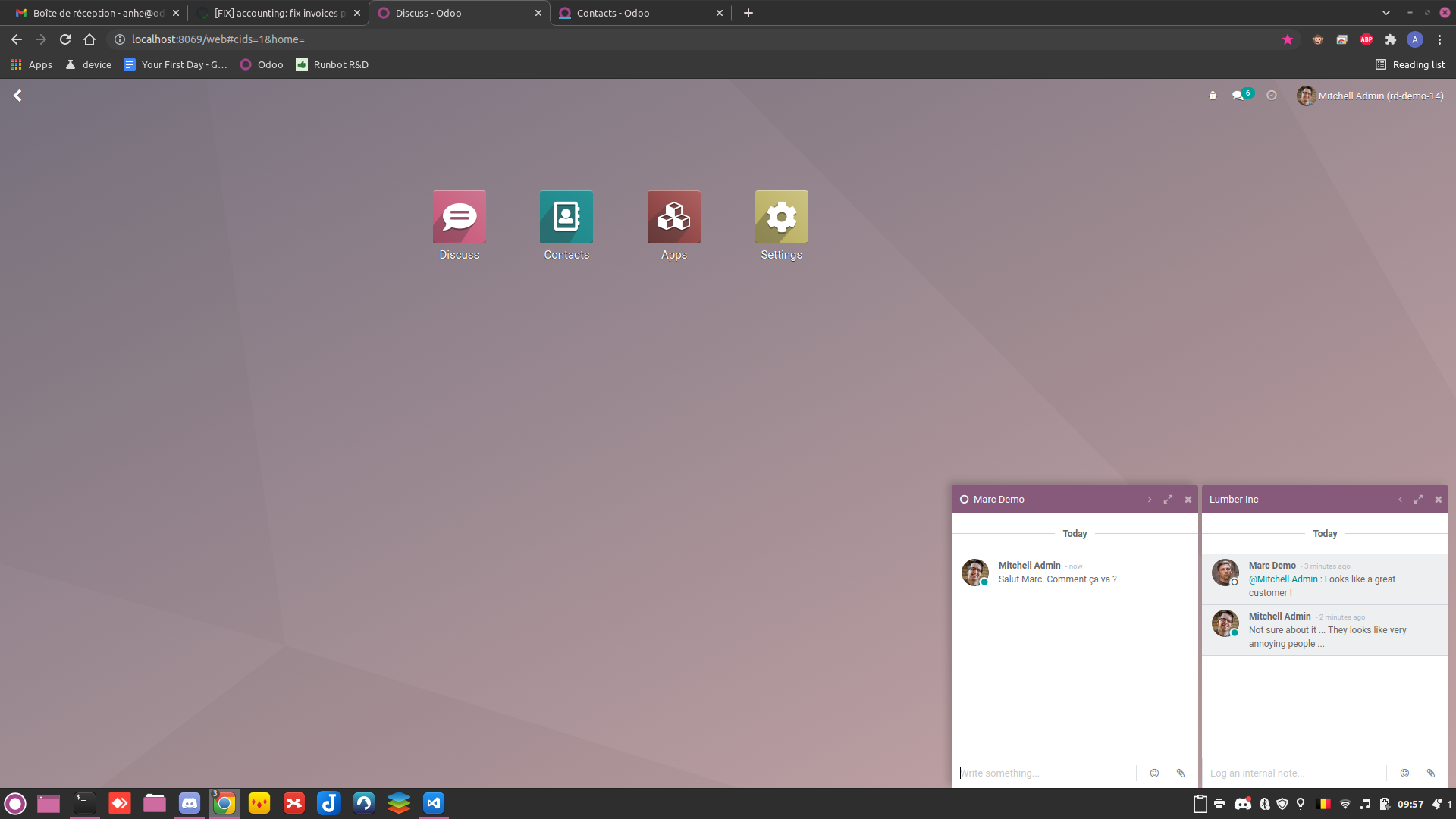
Task: Open emoji picker in Lumber Inc chat
Action: tap(1404, 773)
